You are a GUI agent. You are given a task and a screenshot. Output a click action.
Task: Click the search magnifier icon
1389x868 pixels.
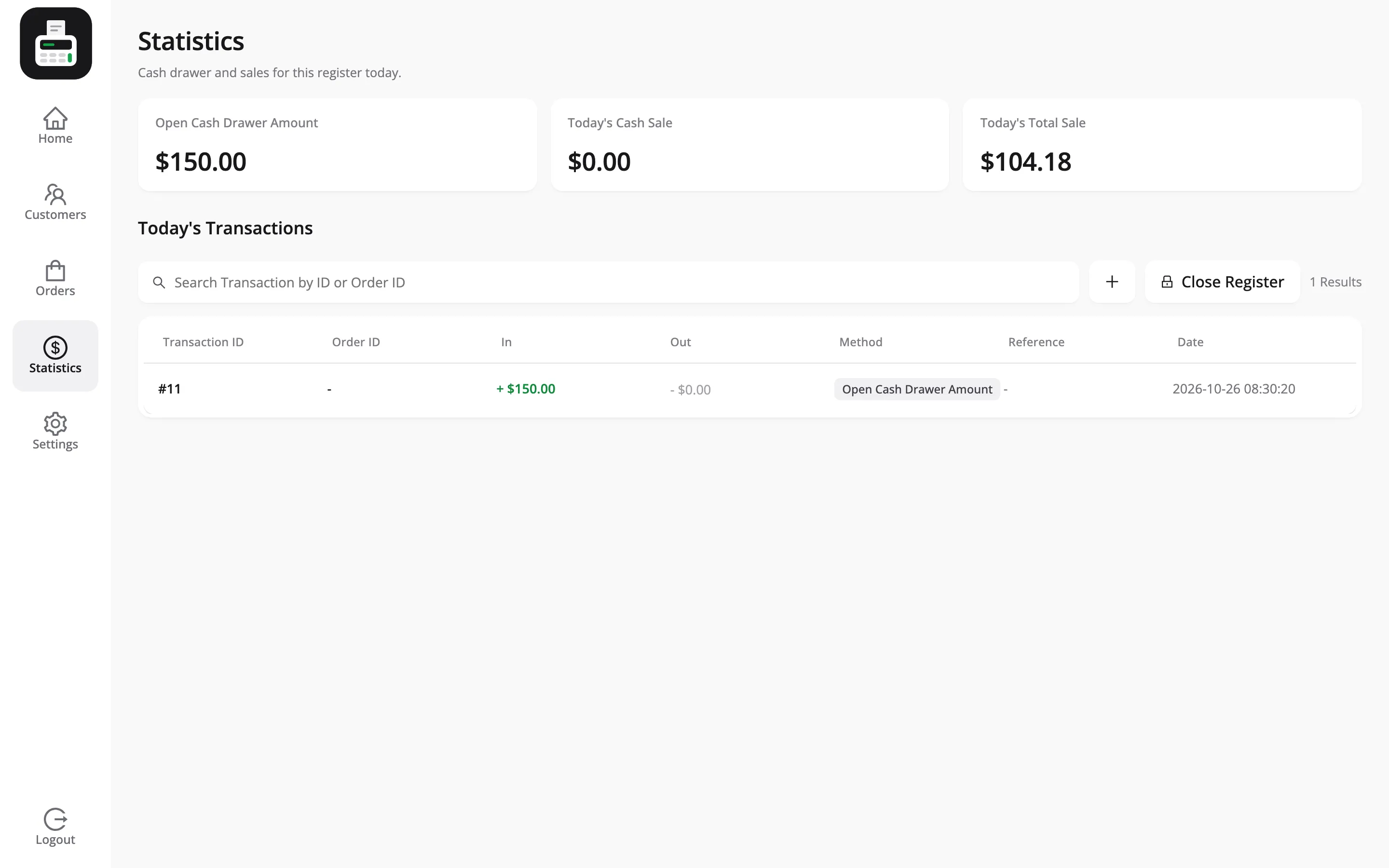(x=159, y=283)
